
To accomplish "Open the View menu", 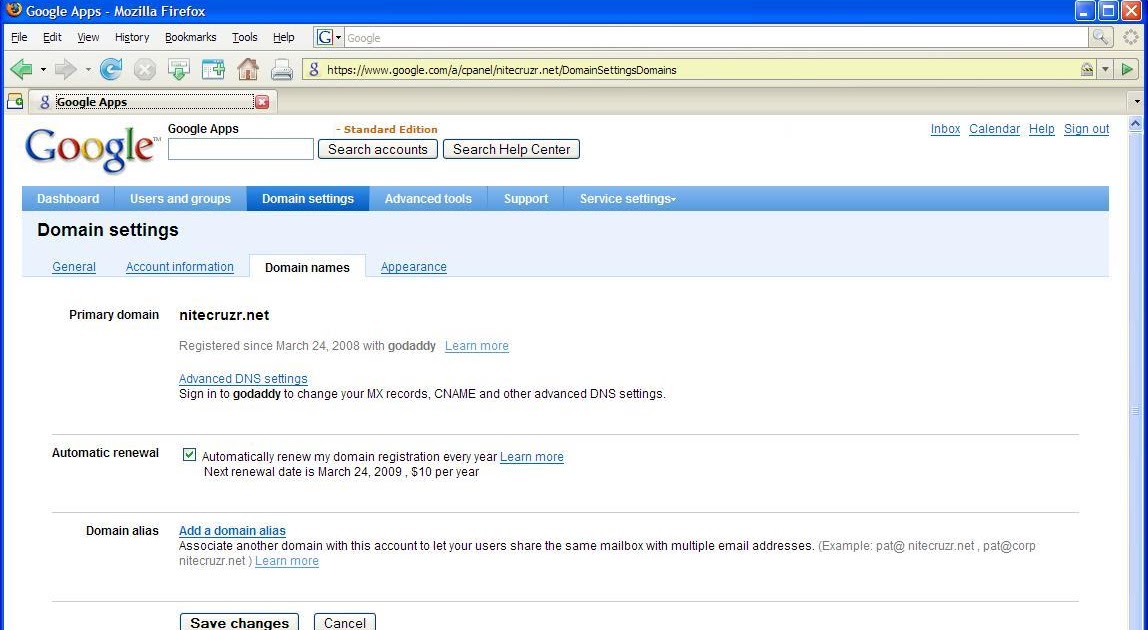I will [x=88, y=37].
